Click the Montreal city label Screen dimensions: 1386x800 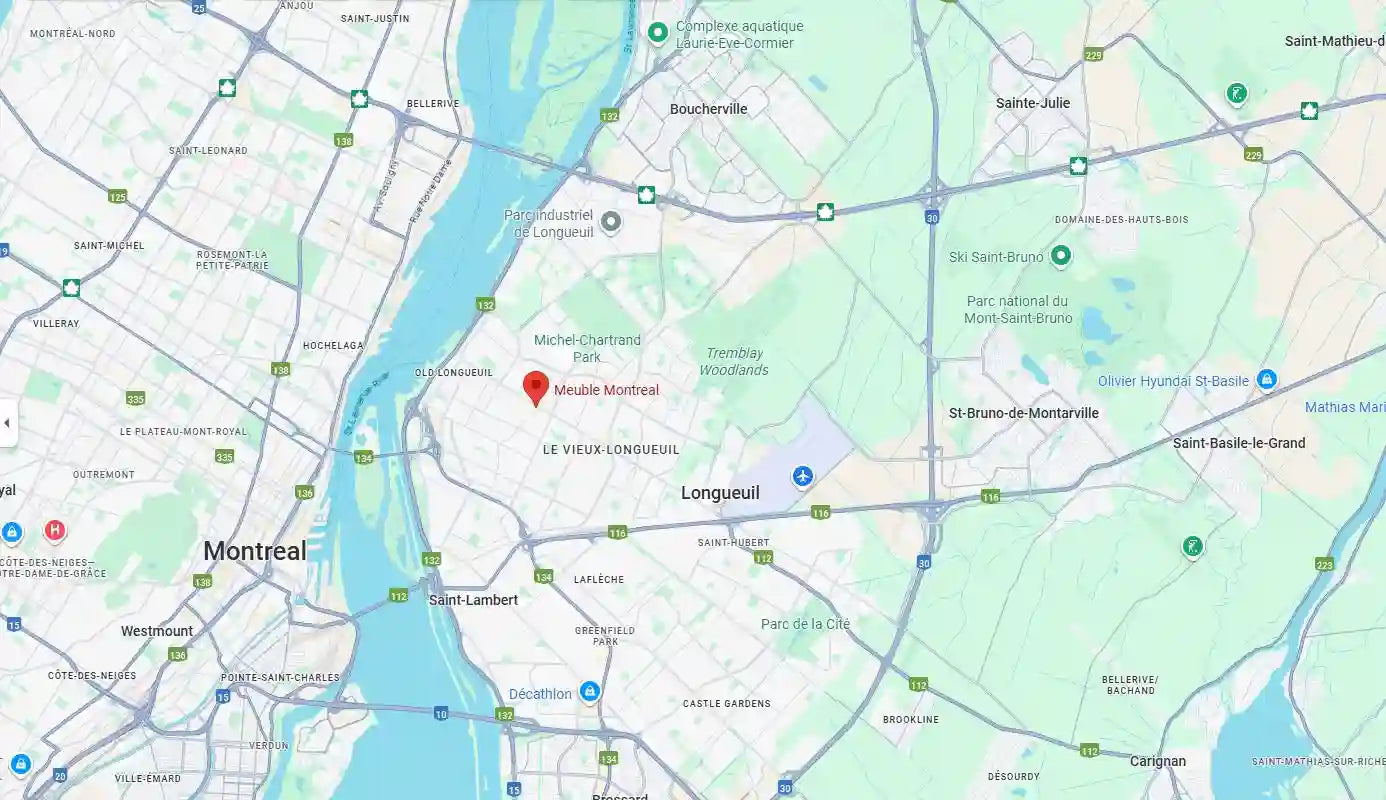point(255,550)
